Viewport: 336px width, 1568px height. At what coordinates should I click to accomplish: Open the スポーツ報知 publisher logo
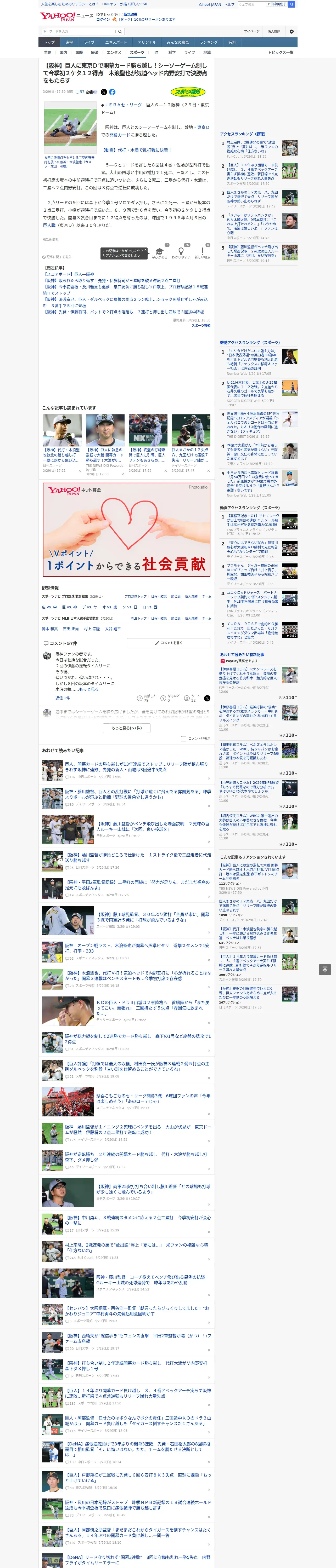(188, 93)
